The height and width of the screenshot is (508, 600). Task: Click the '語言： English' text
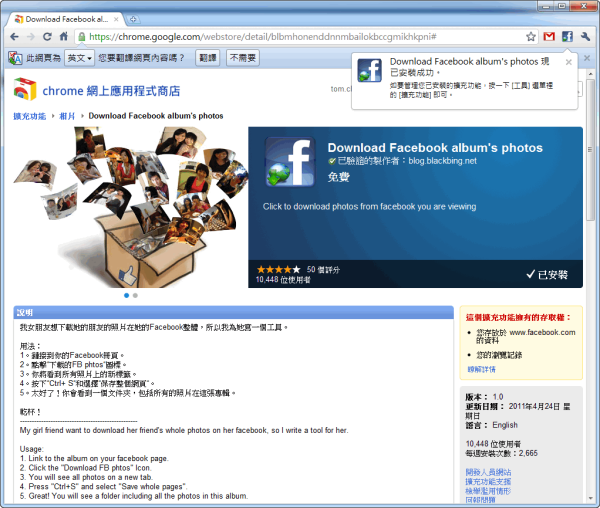[x=491, y=425]
